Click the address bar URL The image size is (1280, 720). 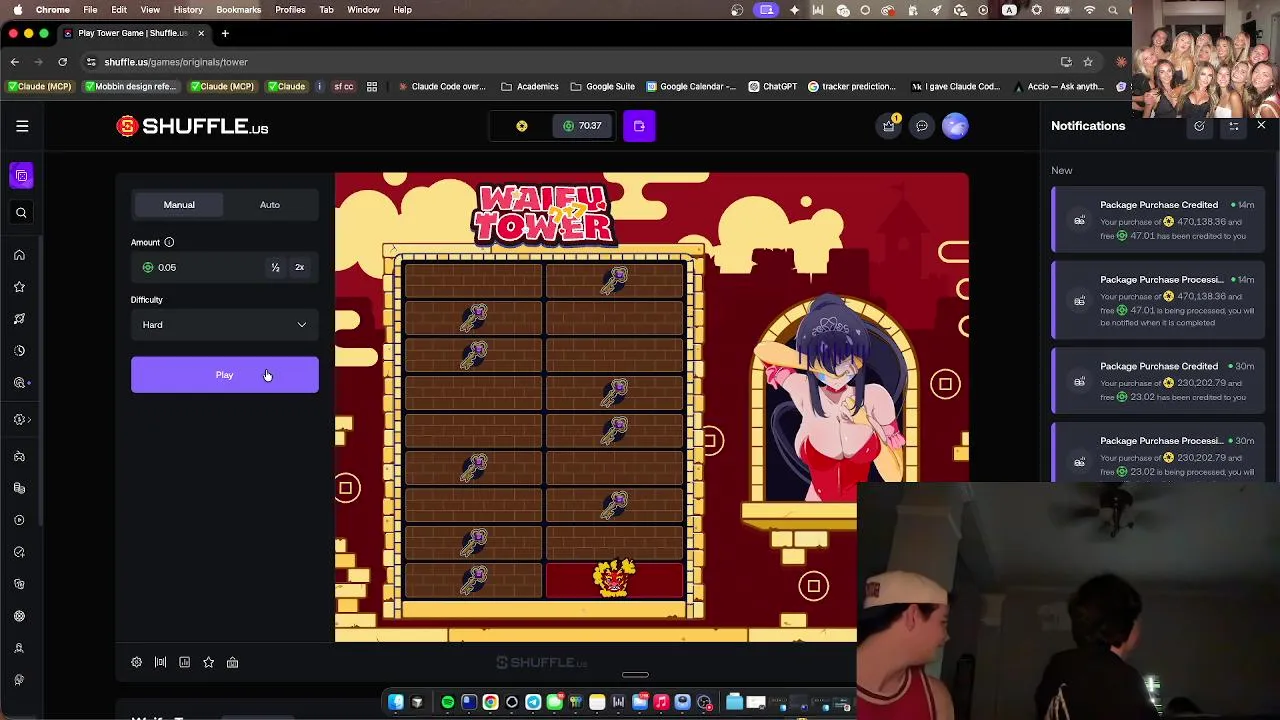click(x=176, y=62)
